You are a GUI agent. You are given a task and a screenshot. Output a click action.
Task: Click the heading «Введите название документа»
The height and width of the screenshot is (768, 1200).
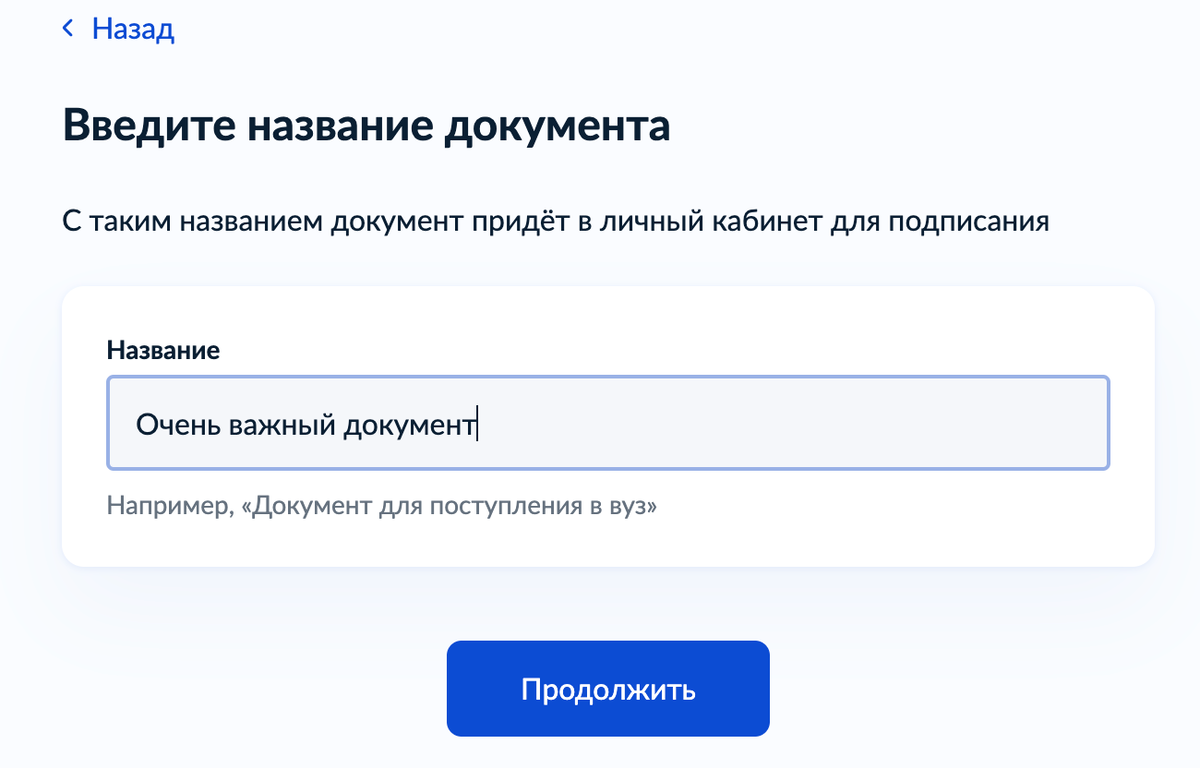click(367, 126)
